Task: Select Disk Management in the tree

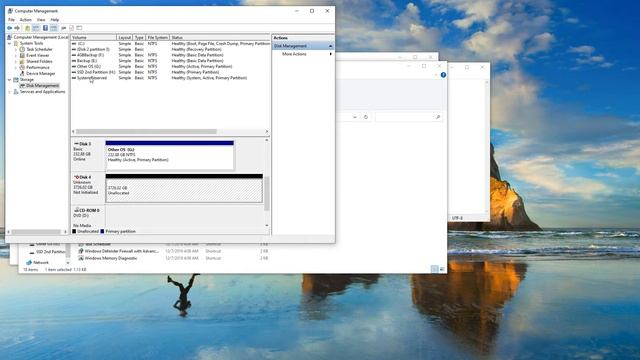Action: pyautogui.click(x=42, y=86)
